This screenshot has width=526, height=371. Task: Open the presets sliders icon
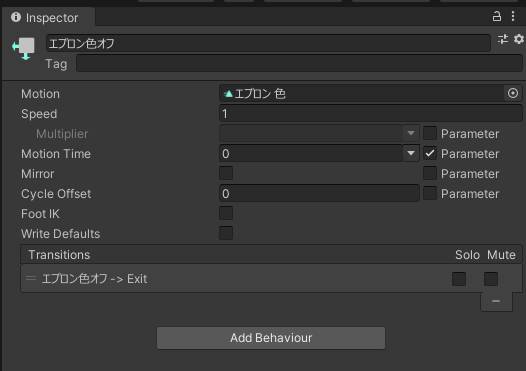pyautogui.click(x=503, y=39)
